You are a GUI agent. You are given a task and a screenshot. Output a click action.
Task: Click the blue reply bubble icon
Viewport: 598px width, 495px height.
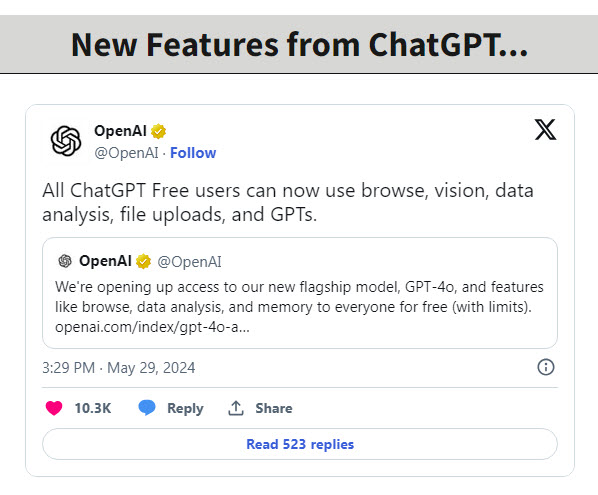coord(146,408)
